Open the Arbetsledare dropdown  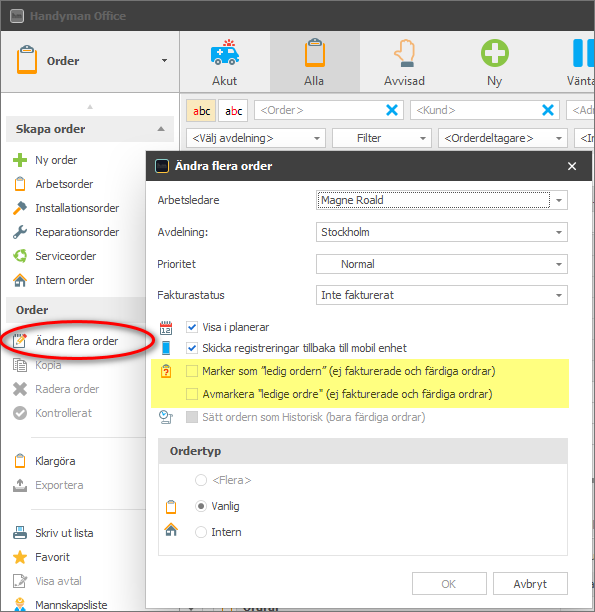442,200
